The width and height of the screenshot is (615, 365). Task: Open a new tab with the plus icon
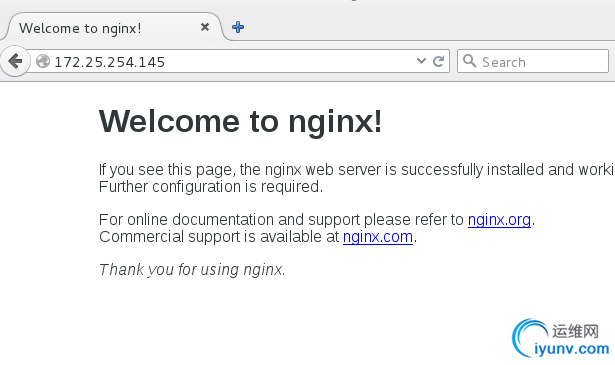238,27
